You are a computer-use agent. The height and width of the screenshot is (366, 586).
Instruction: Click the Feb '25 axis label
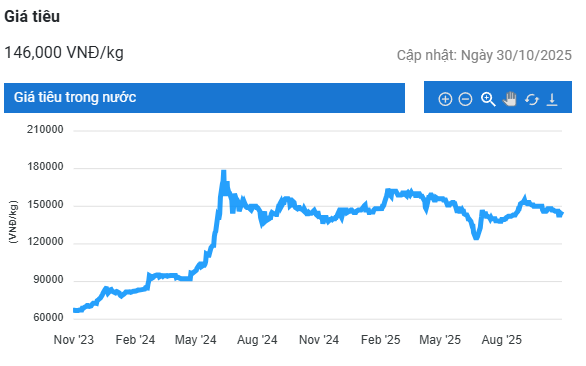click(380, 339)
